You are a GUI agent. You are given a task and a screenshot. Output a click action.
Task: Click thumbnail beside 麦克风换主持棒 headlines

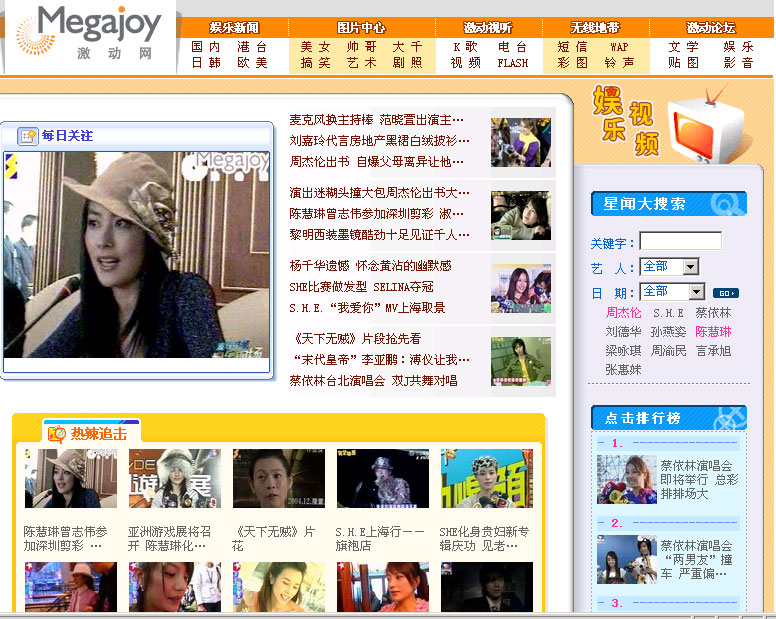point(521,143)
